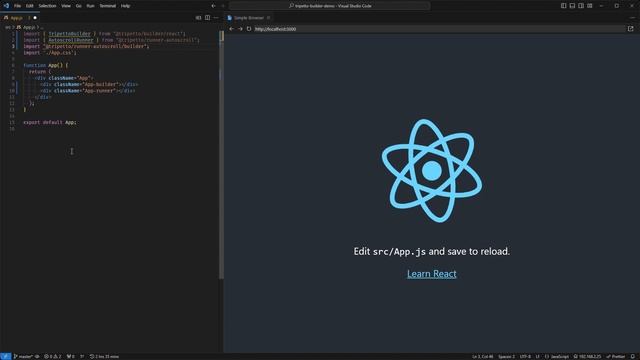Go back using title bar arrow
Viewport: 640px width, 360px height.
tap(213, 6)
